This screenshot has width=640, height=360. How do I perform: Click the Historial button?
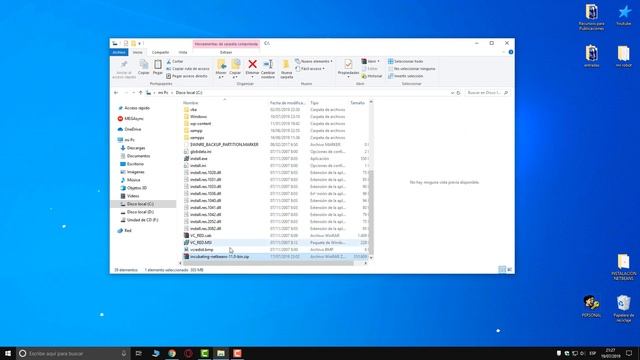click(372, 76)
